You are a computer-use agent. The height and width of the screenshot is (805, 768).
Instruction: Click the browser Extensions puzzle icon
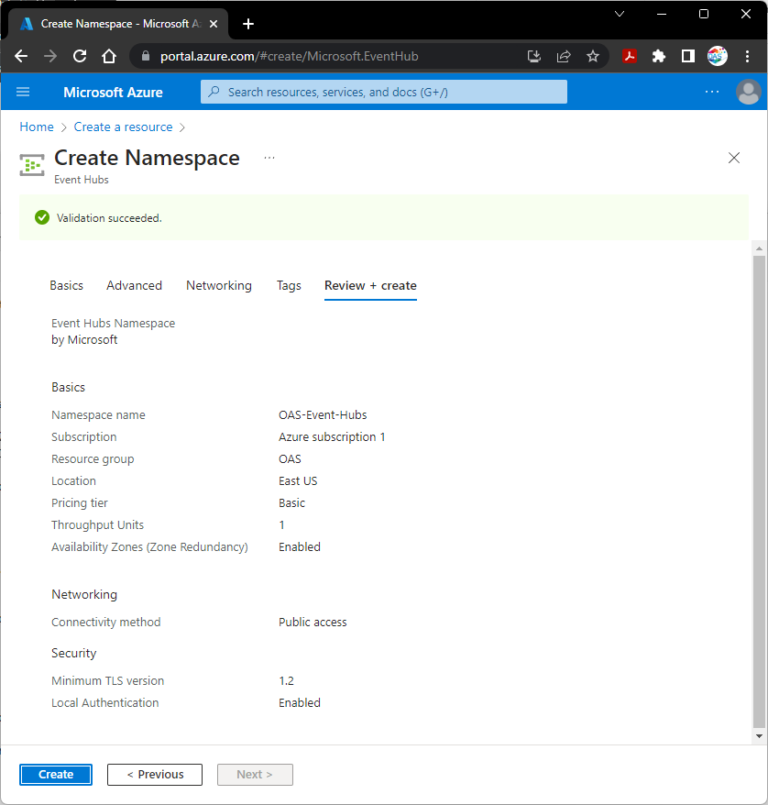[658, 57]
